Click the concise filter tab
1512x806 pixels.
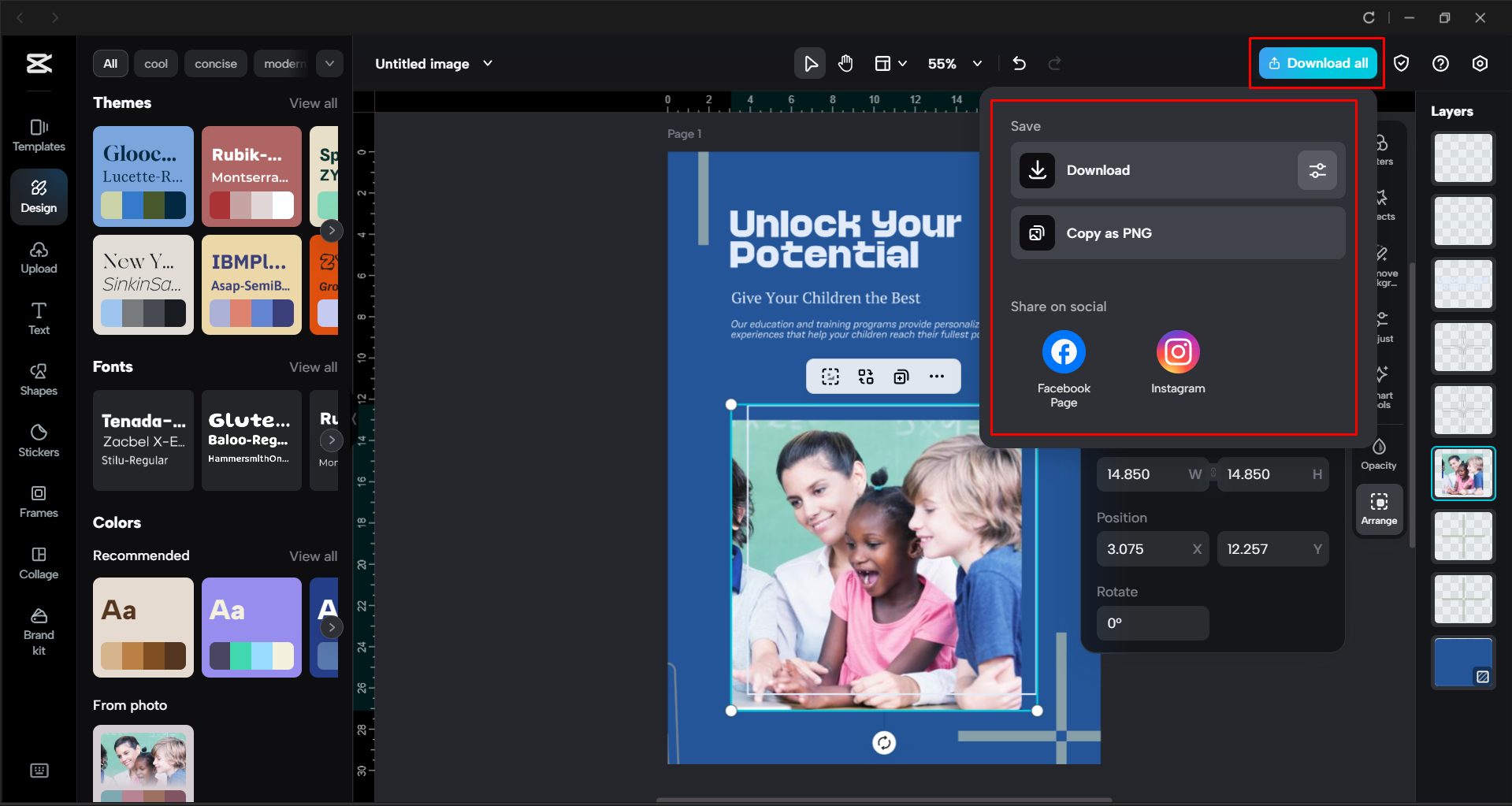pyautogui.click(x=215, y=63)
